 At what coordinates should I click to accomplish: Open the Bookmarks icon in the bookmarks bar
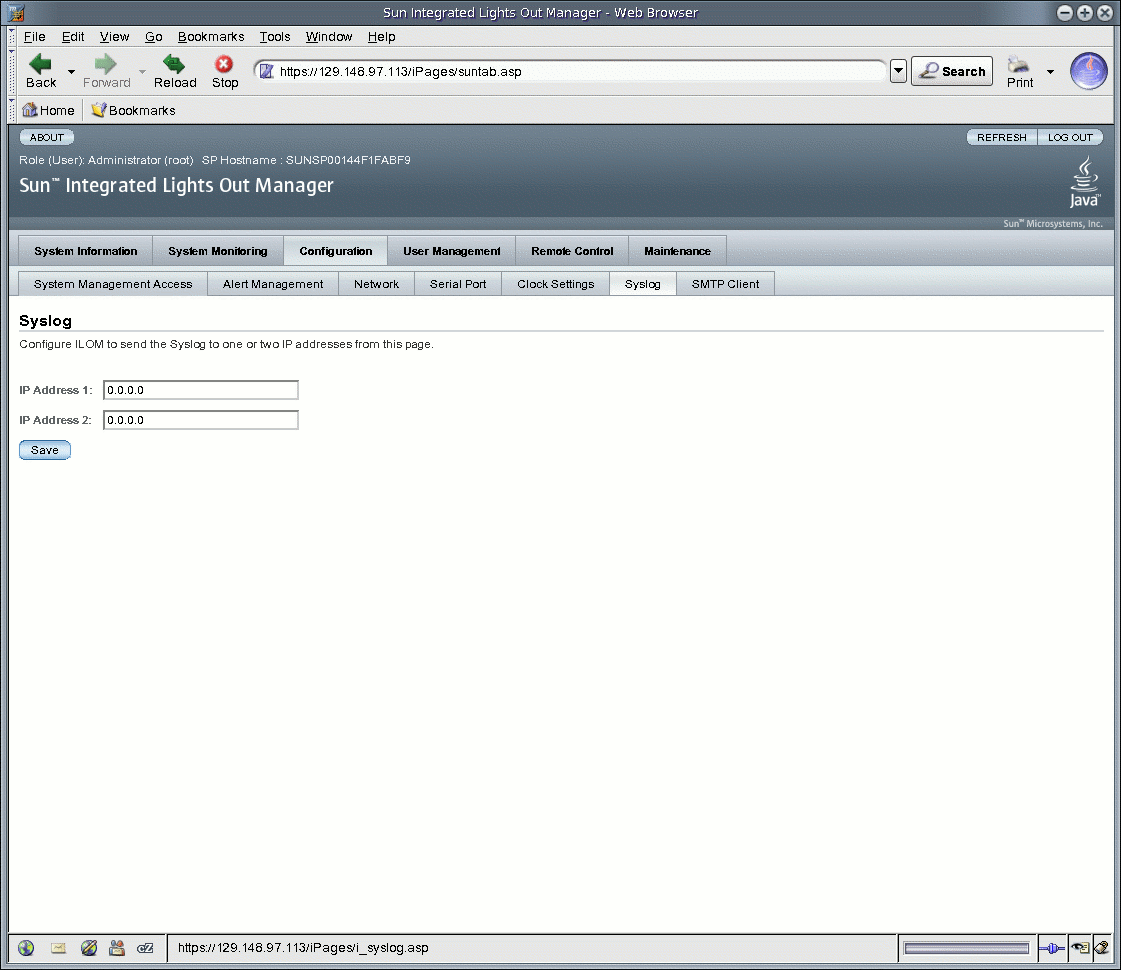[x=99, y=110]
